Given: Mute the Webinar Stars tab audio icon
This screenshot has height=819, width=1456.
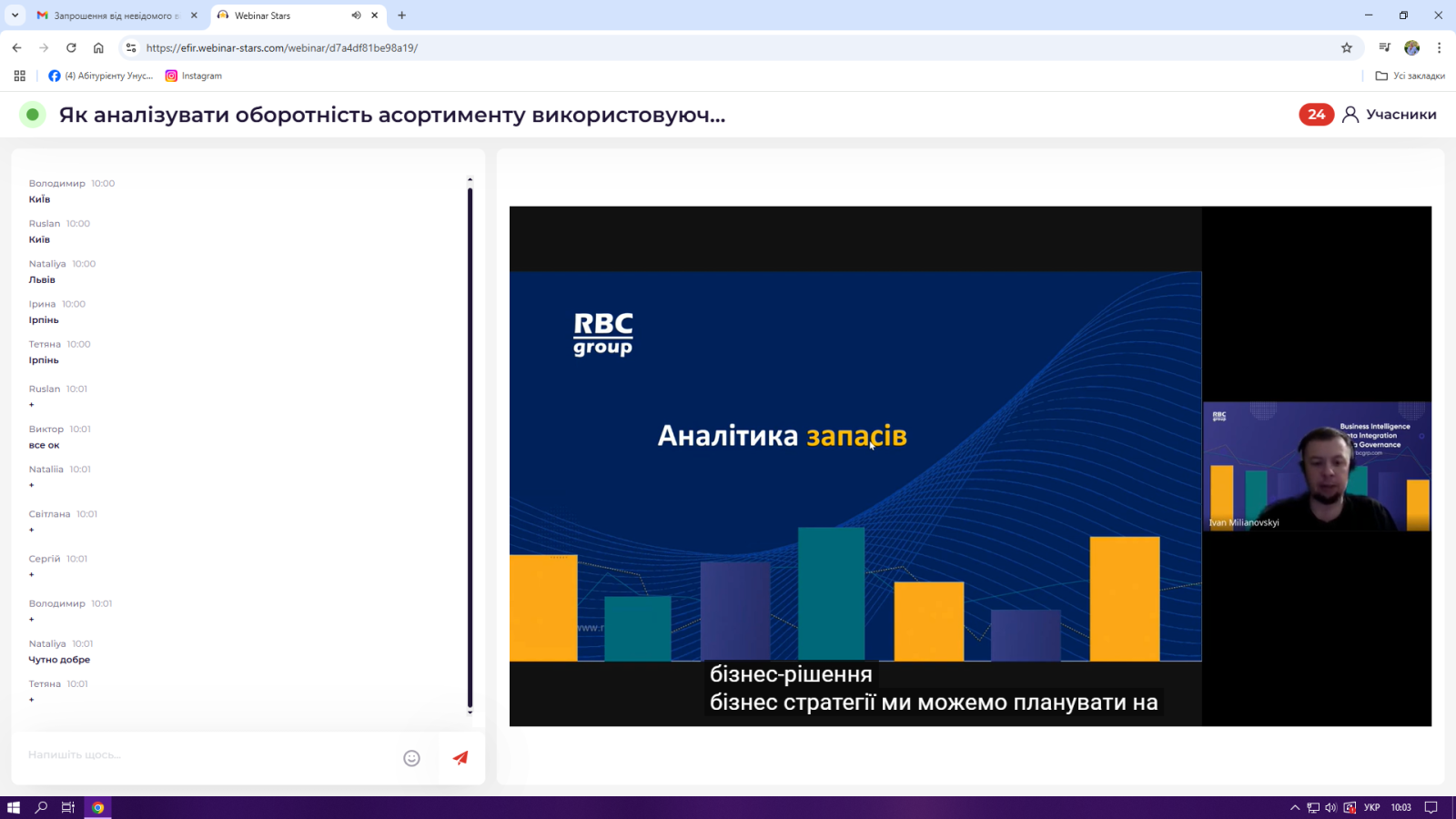Looking at the screenshot, I should coord(356,15).
